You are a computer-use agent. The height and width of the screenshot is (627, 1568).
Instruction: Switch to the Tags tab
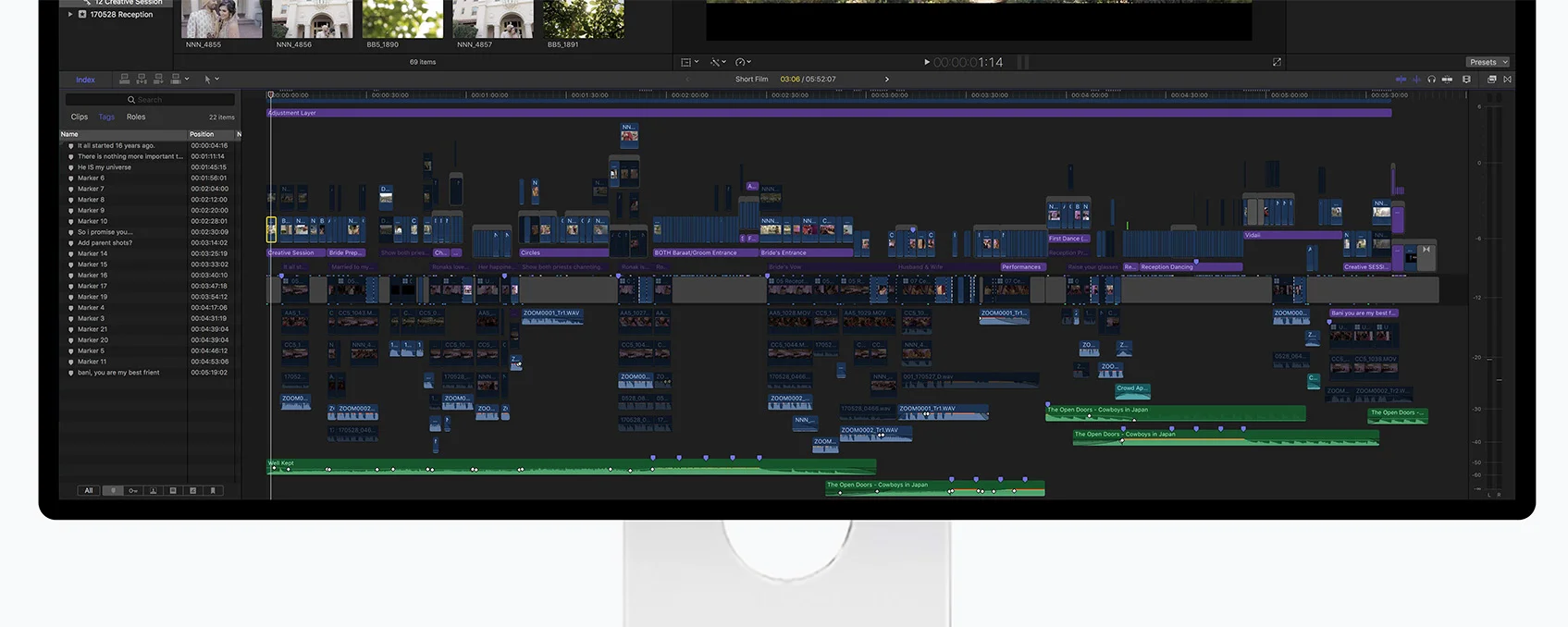[106, 117]
